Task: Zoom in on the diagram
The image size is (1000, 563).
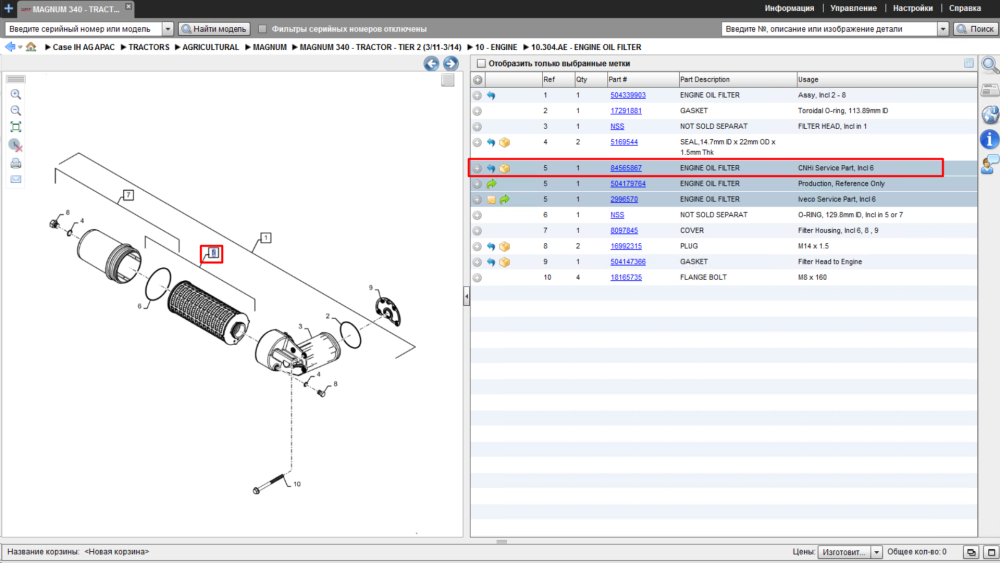Action: click(x=16, y=94)
